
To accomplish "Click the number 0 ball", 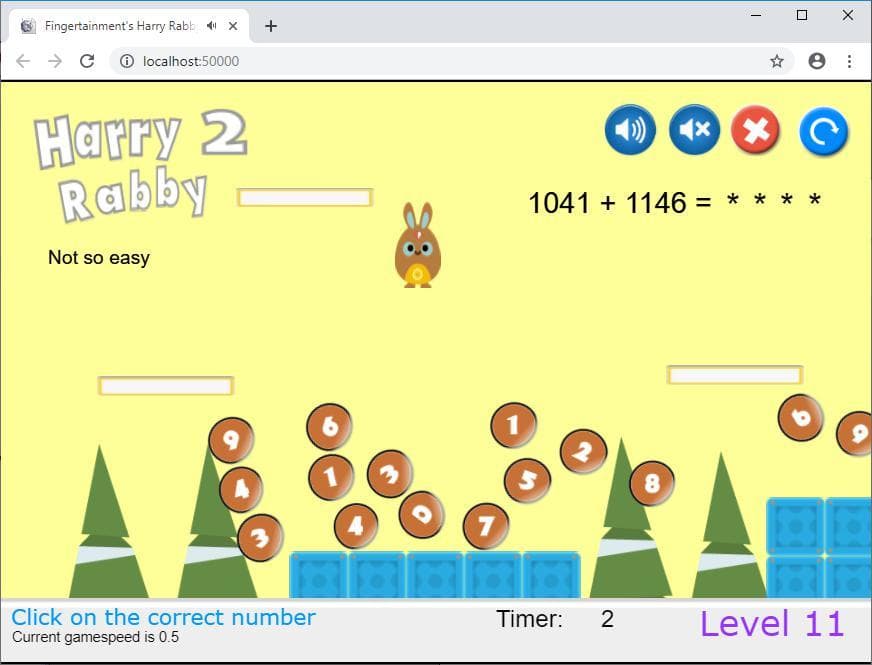I will tap(422, 514).
